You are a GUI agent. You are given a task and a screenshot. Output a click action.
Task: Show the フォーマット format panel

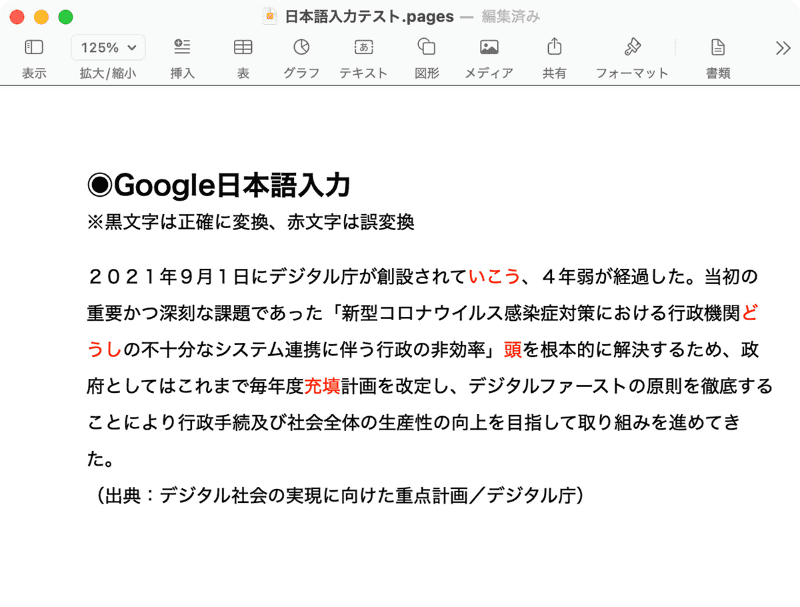point(632,47)
